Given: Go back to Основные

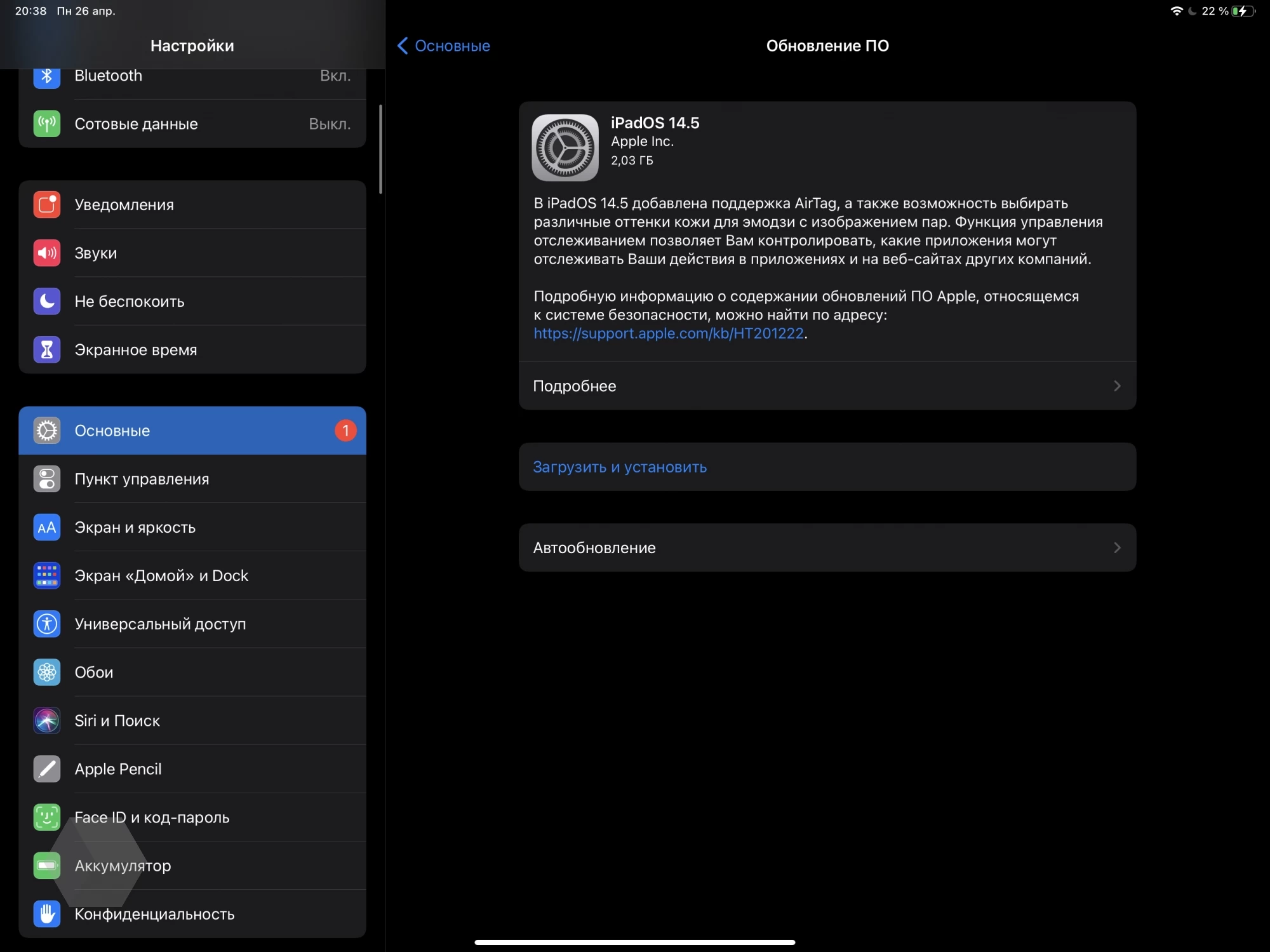Looking at the screenshot, I should (444, 46).
